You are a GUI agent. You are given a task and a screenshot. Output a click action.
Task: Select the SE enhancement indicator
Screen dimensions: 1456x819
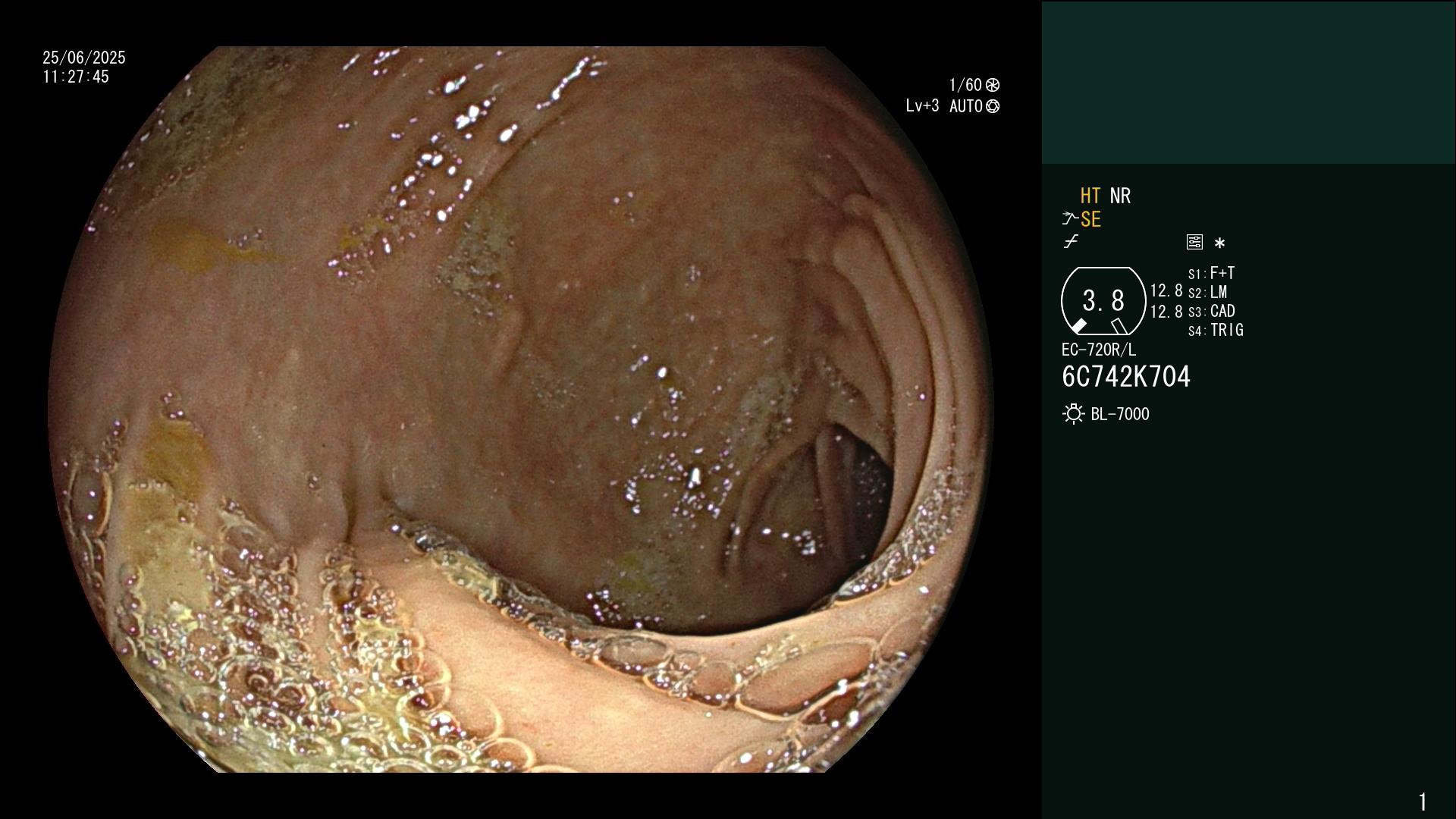(x=1090, y=220)
